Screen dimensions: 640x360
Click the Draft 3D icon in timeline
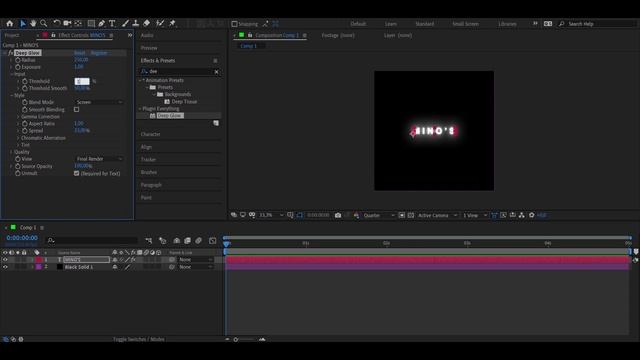pos(162,241)
